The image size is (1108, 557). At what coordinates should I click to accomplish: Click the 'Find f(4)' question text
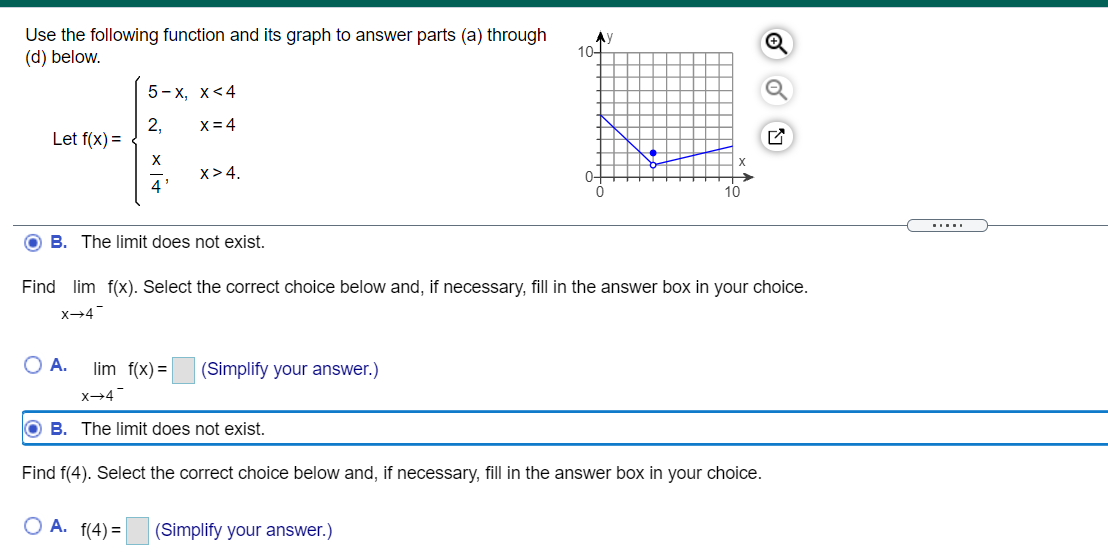[391, 474]
